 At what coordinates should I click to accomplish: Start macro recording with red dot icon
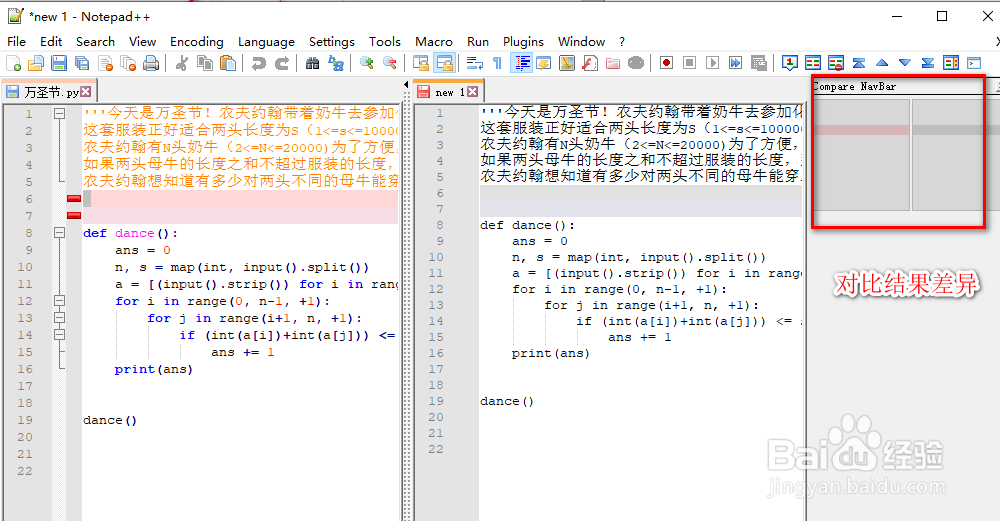pos(666,62)
